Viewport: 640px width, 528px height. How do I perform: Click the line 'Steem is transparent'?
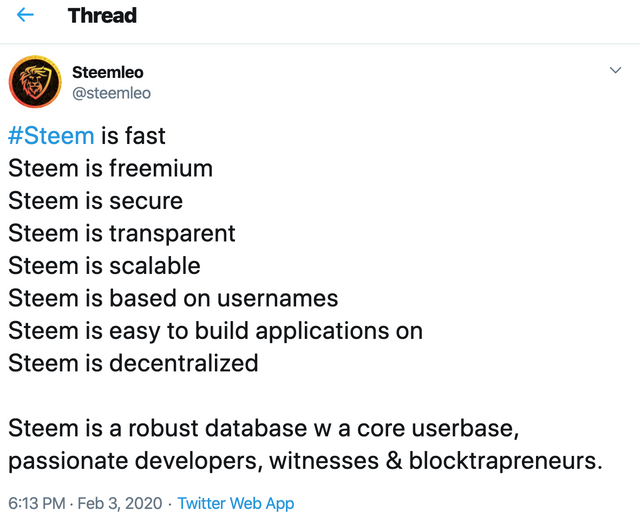[x=122, y=233]
